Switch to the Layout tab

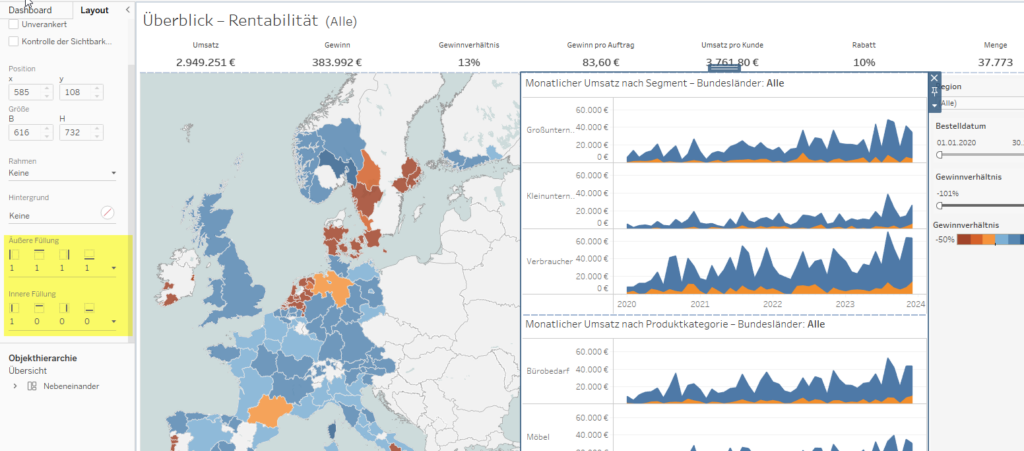coord(95,10)
